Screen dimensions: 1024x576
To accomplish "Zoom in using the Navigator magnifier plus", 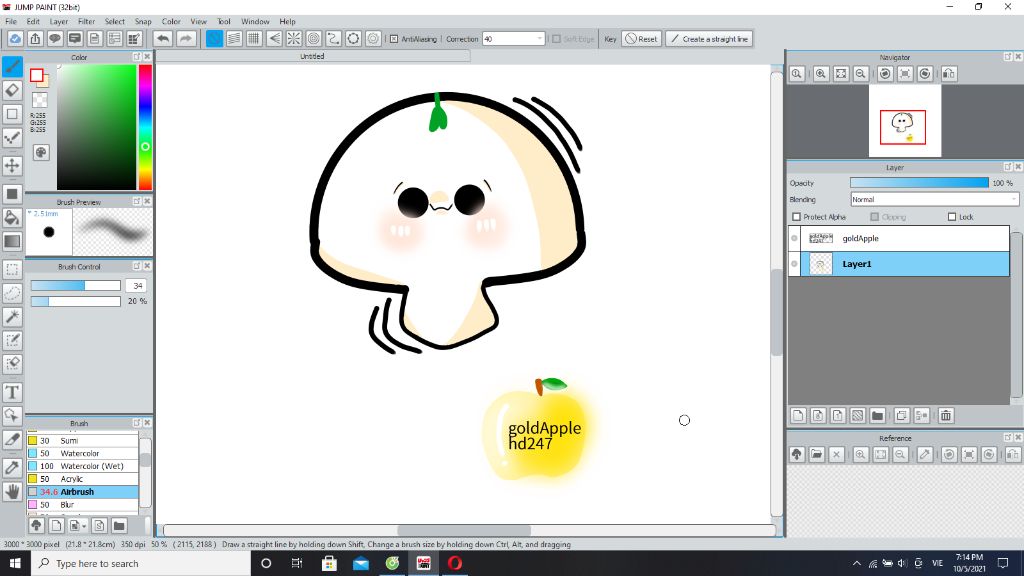I will [821, 74].
